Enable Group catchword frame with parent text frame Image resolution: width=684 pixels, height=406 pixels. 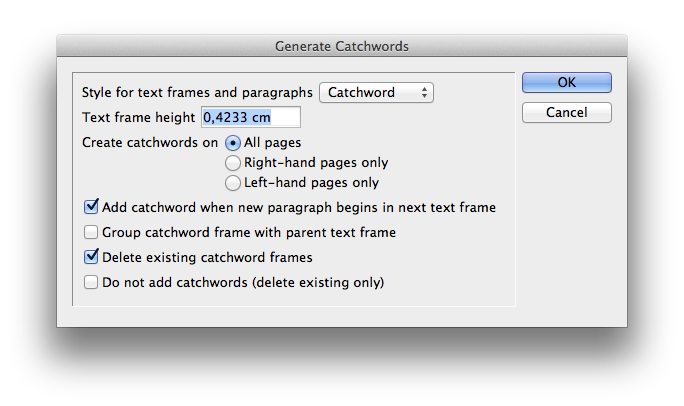tap(91, 232)
